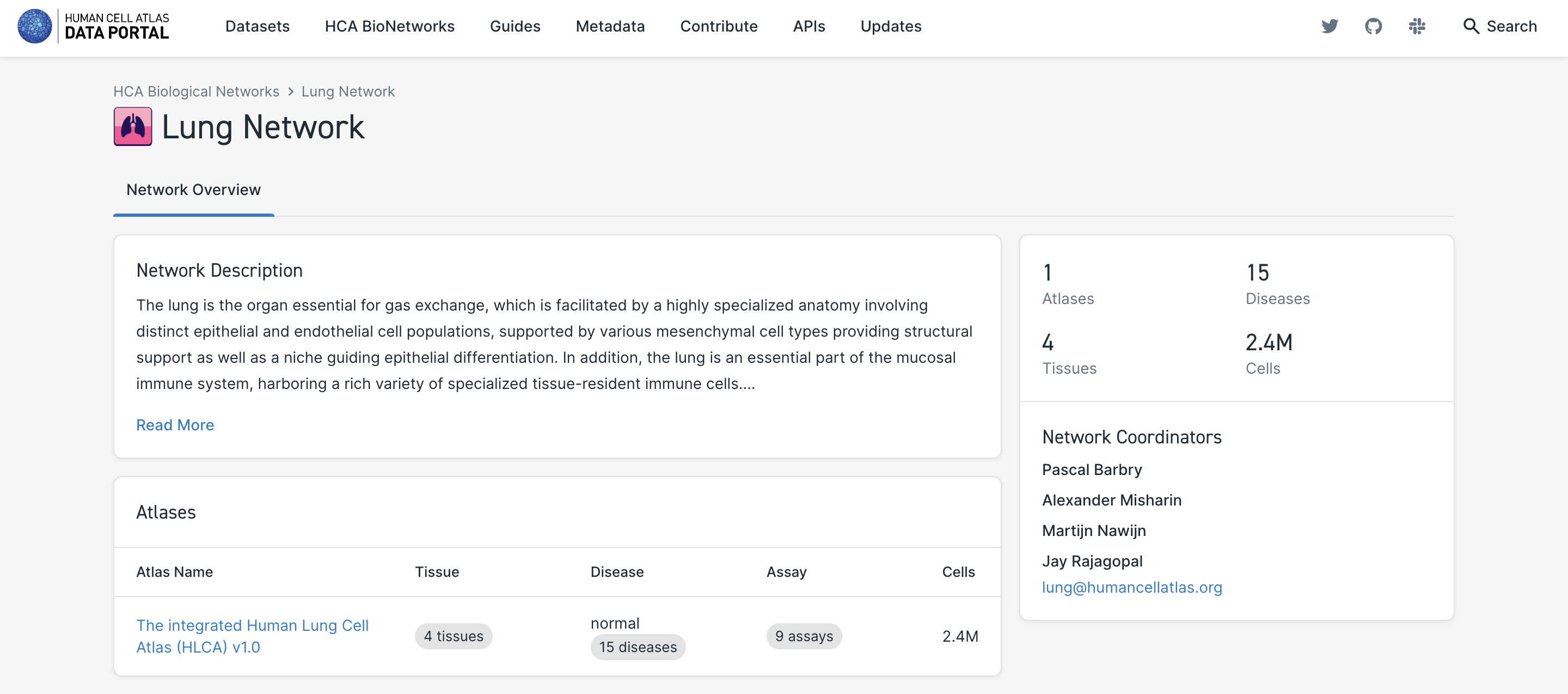Open the Slack icon link

click(x=1417, y=26)
